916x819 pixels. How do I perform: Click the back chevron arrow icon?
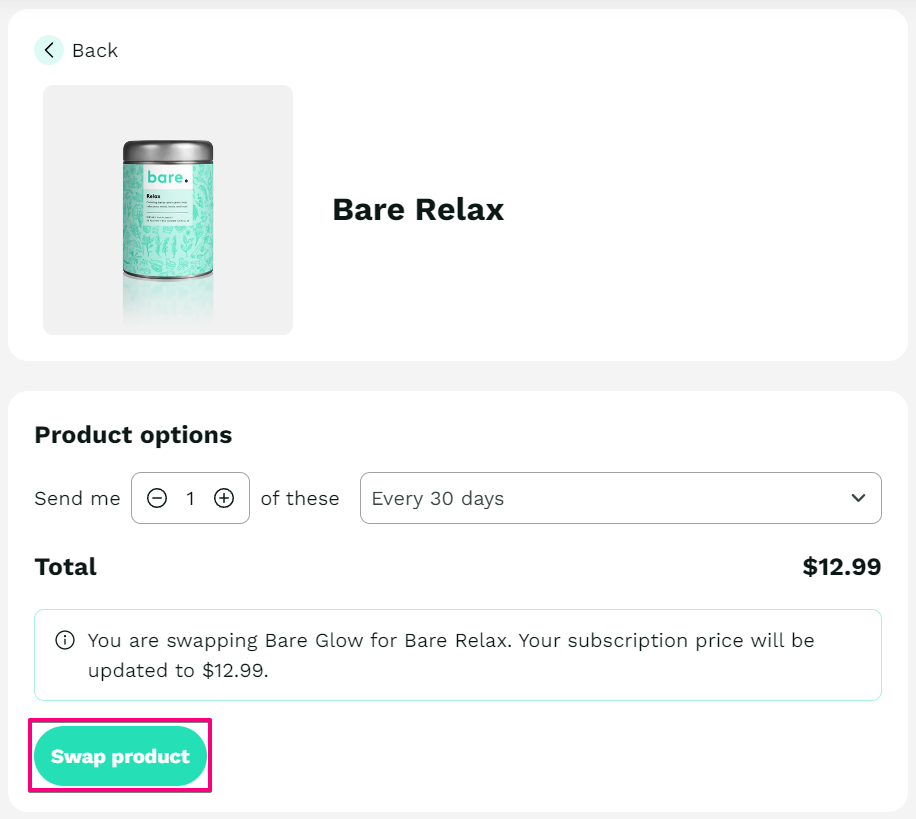pyautogui.click(x=49, y=50)
